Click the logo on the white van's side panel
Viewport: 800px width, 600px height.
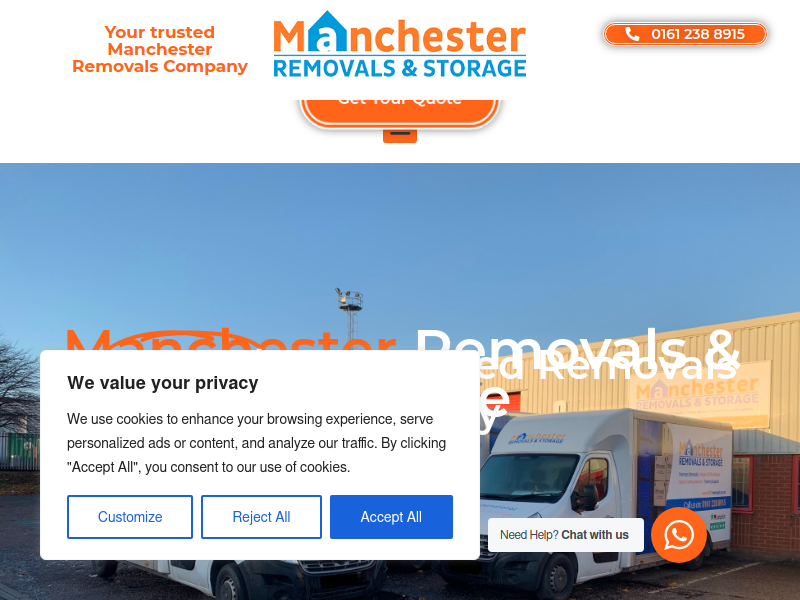(x=701, y=455)
